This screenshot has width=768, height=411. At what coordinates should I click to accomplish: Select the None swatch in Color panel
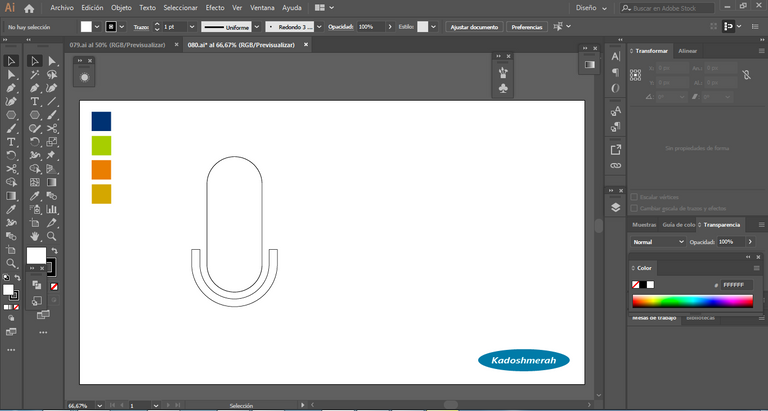coord(635,285)
